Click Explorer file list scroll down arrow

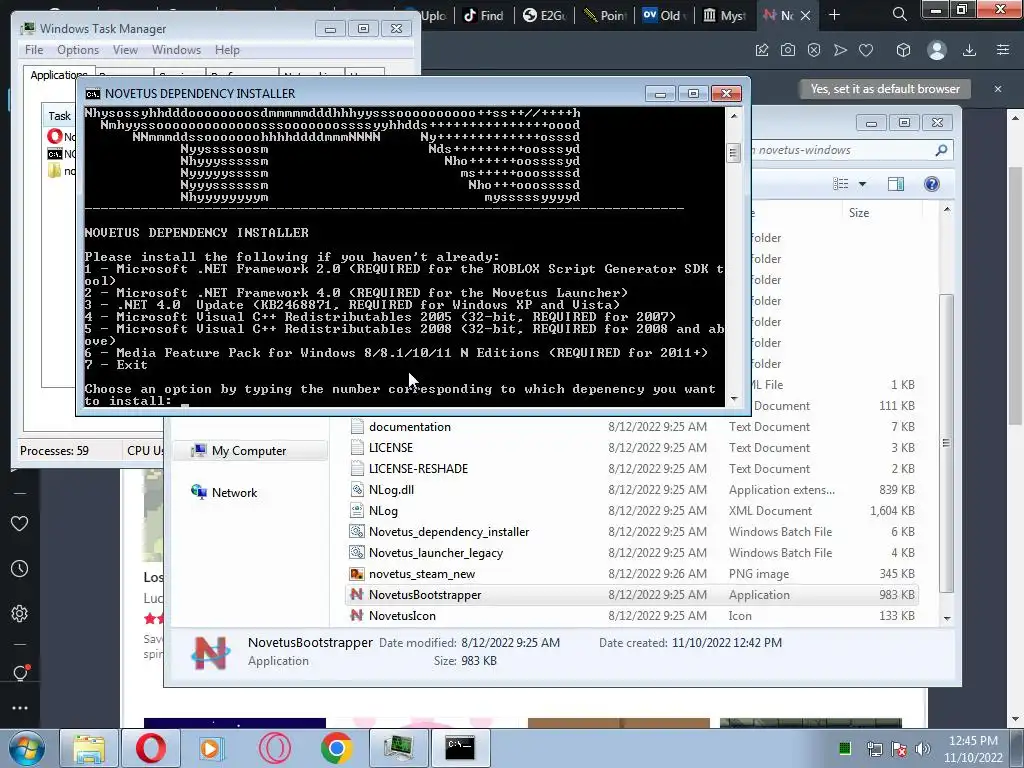pyautogui.click(x=947, y=618)
